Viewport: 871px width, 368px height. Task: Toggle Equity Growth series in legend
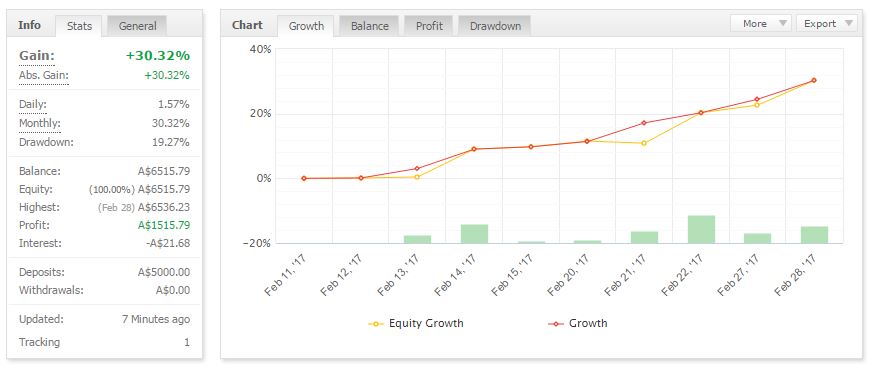416,323
